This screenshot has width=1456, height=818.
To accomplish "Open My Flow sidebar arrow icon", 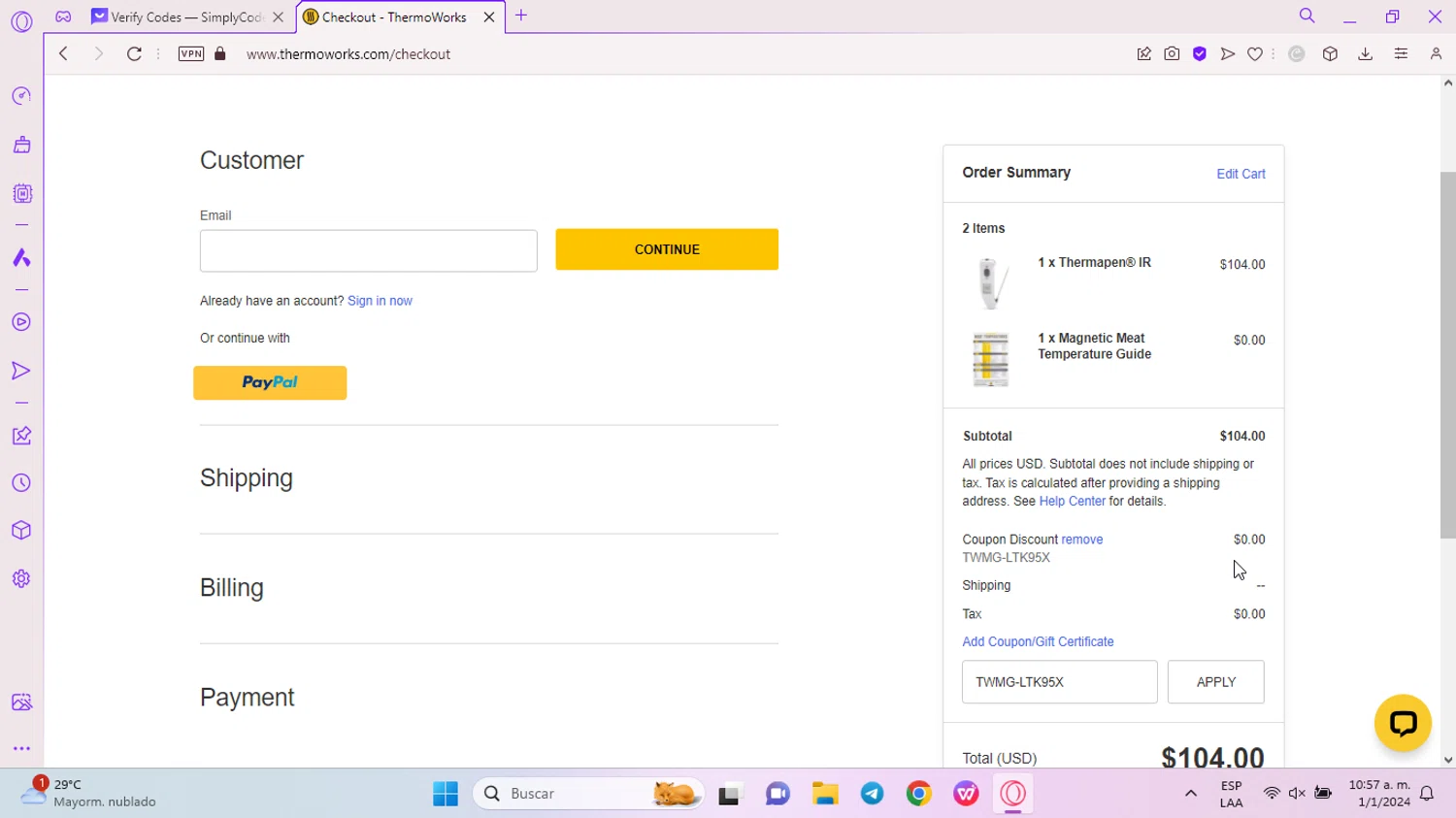I will tap(21, 371).
